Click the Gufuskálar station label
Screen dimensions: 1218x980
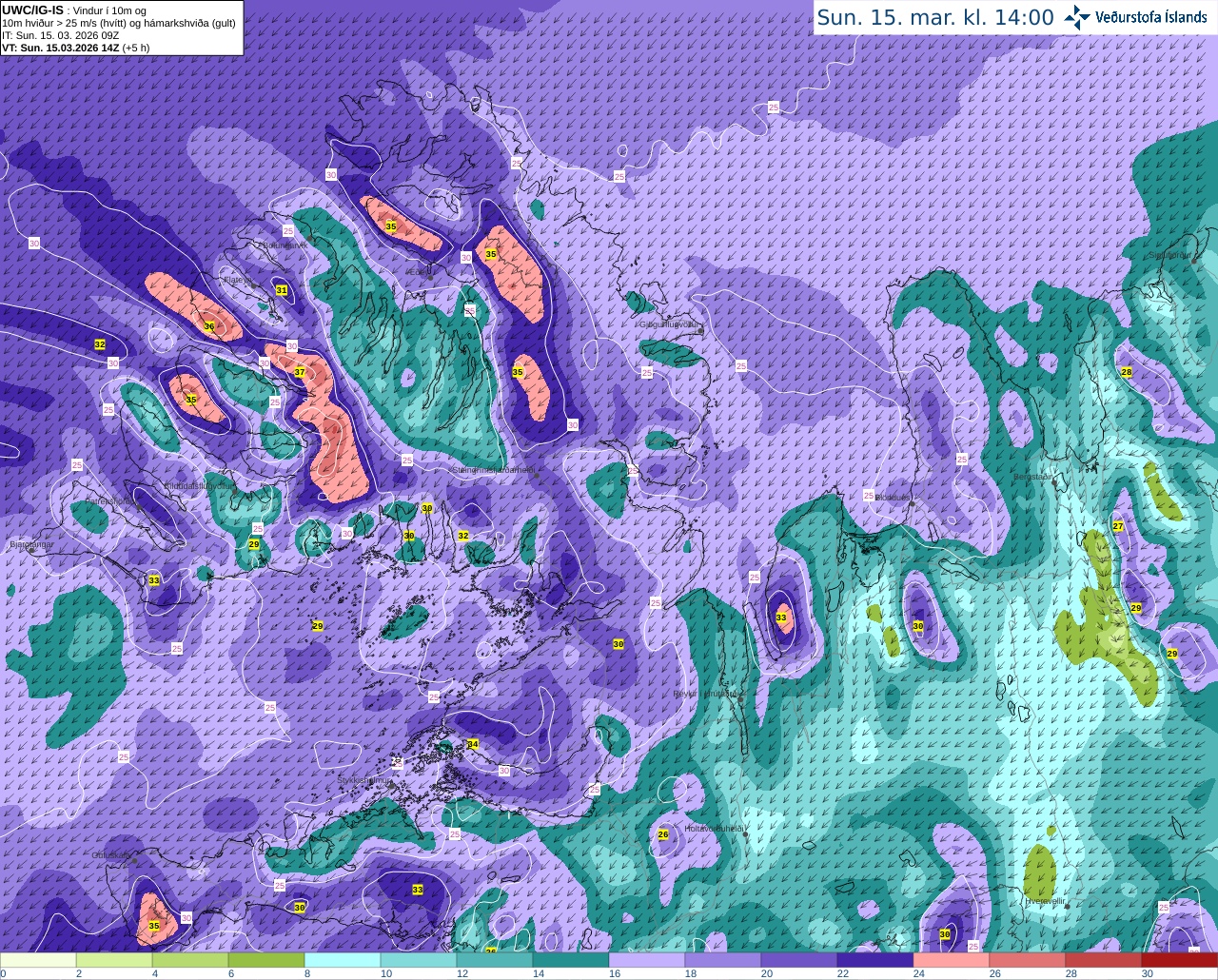(x=110, y=855)
